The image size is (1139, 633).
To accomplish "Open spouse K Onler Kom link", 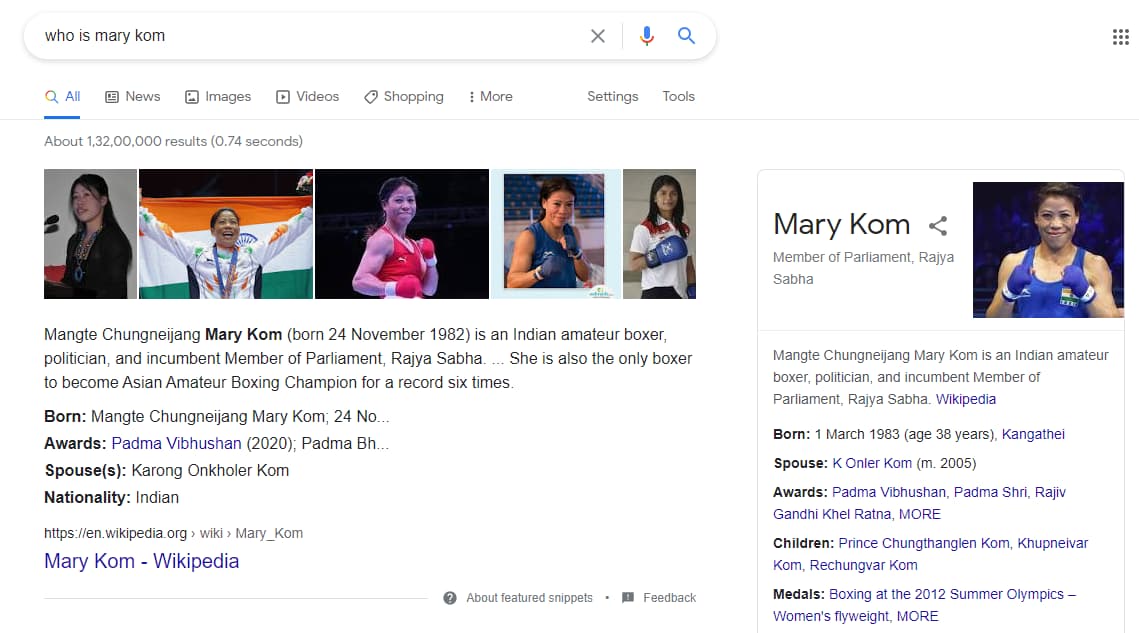I will (872, 463).
